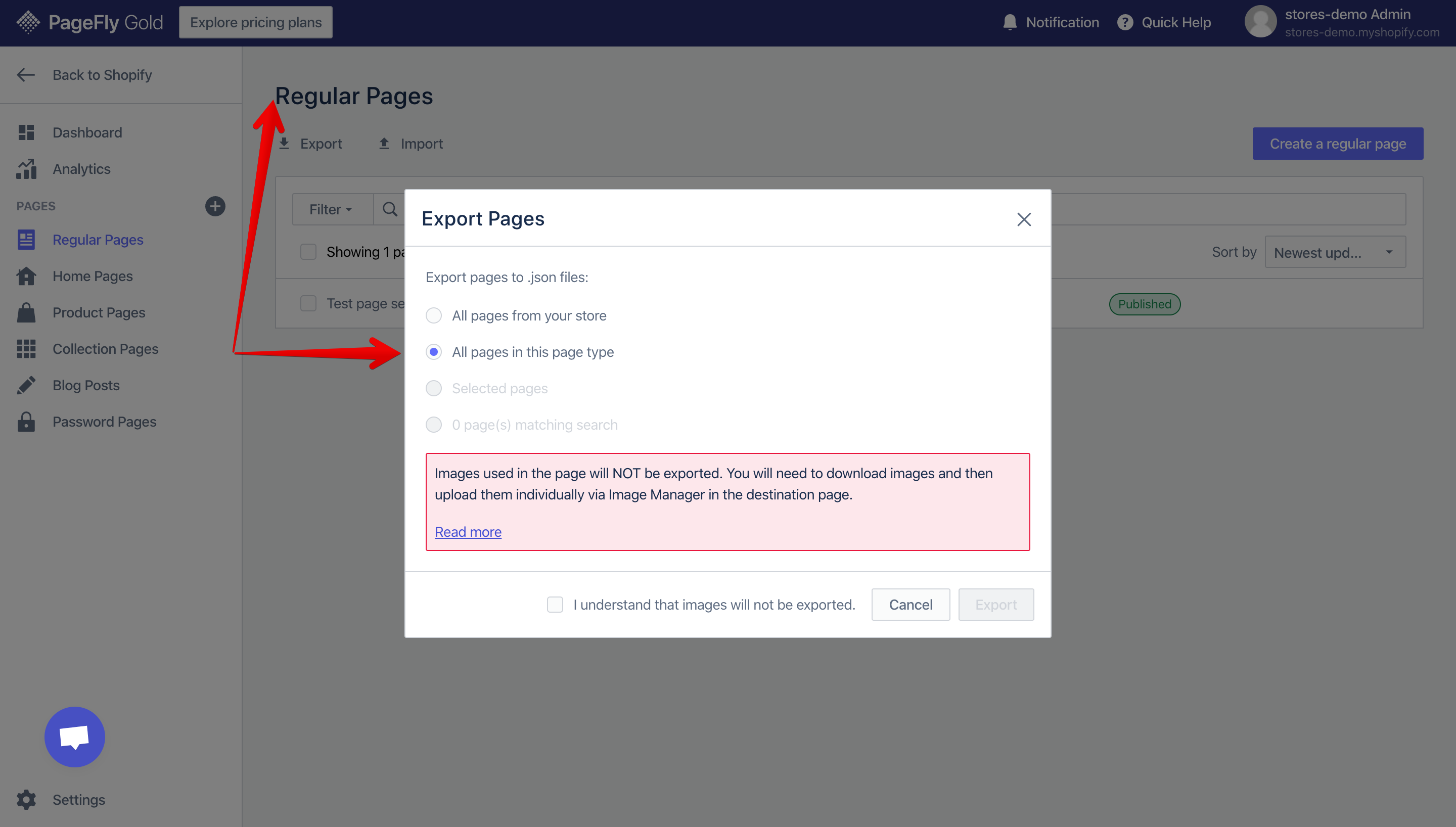Image resolution: width=1456 pixels, height=827 pixels.
Task: Select 0 page(s) matching search option
Action: tap(434, 424)
